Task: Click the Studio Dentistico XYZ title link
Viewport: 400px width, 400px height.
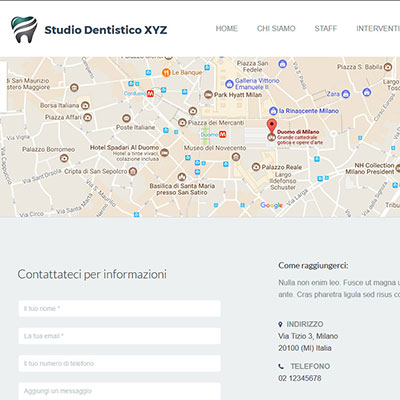Action: click(106, 30)
